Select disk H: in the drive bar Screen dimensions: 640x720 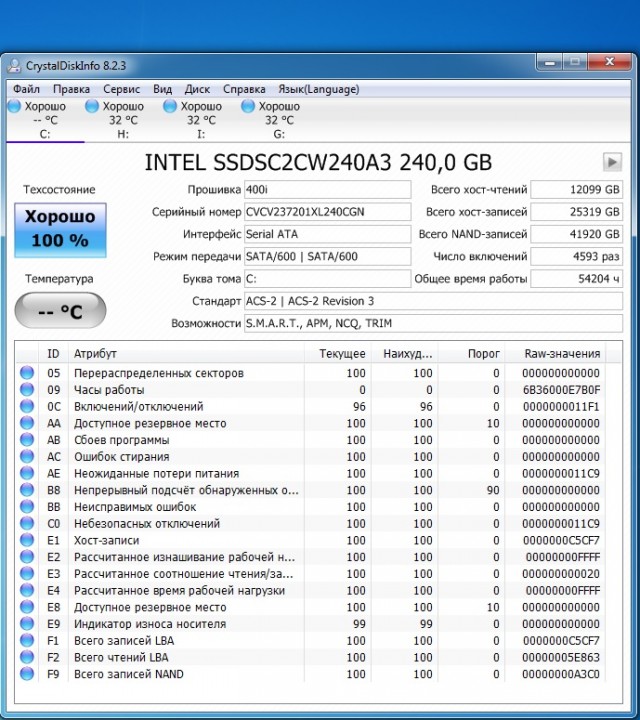(x=123, y=120)
